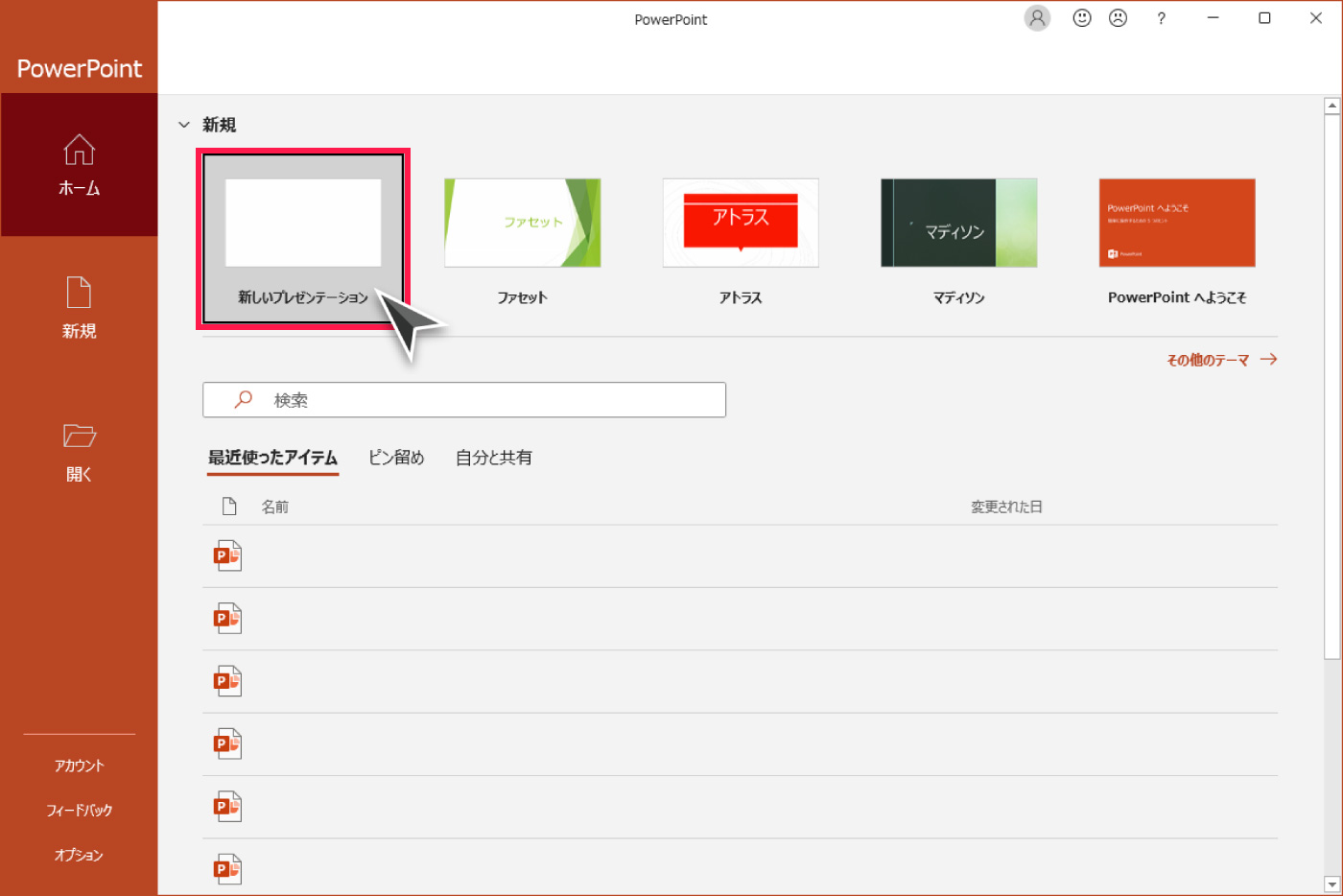Click the 検索 search input field
The image size is (1343, 896).
tap(464, 400)
